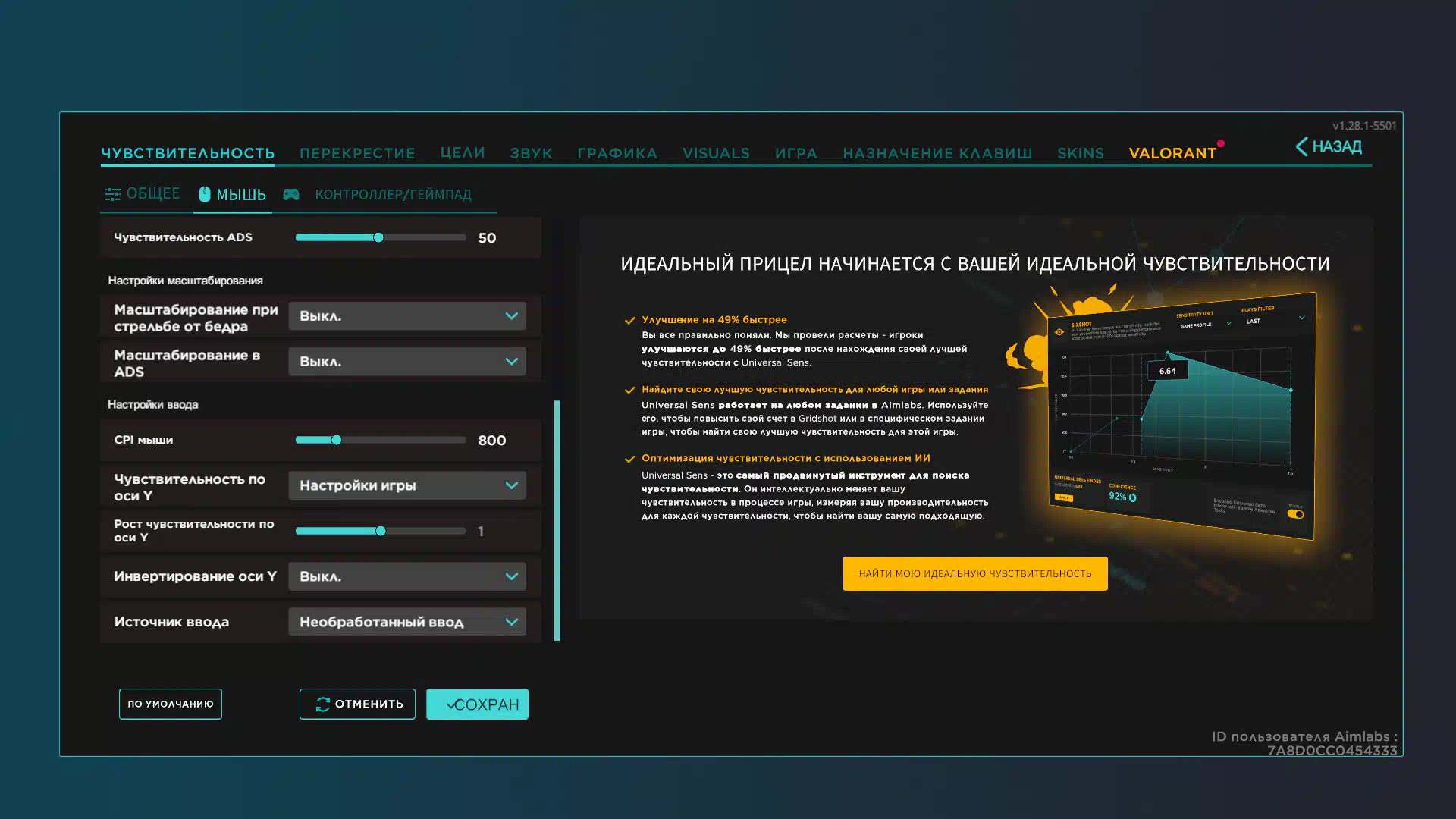The image size is (1456, 819).
Task: Click the ОТМЕНИТЬ button
Action: click(357, 704)
